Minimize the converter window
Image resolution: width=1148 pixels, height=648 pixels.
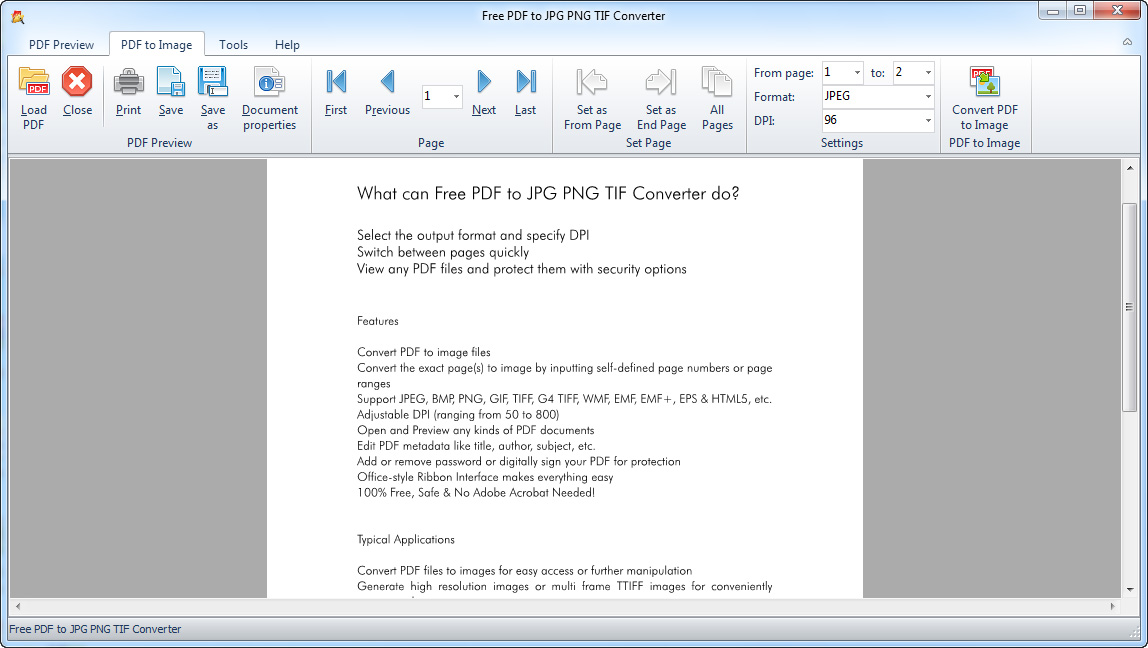click(x=1053, y=11)
